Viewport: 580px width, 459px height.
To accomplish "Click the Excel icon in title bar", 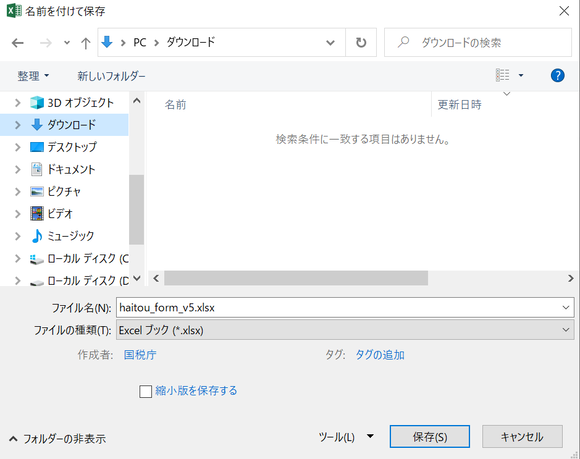I will click(x=14, y=11).
